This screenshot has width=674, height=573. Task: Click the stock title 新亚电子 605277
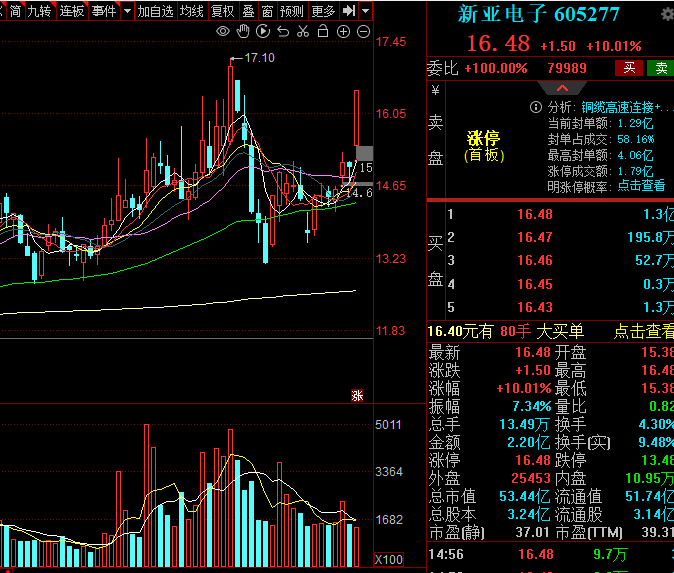click(538, 14)
